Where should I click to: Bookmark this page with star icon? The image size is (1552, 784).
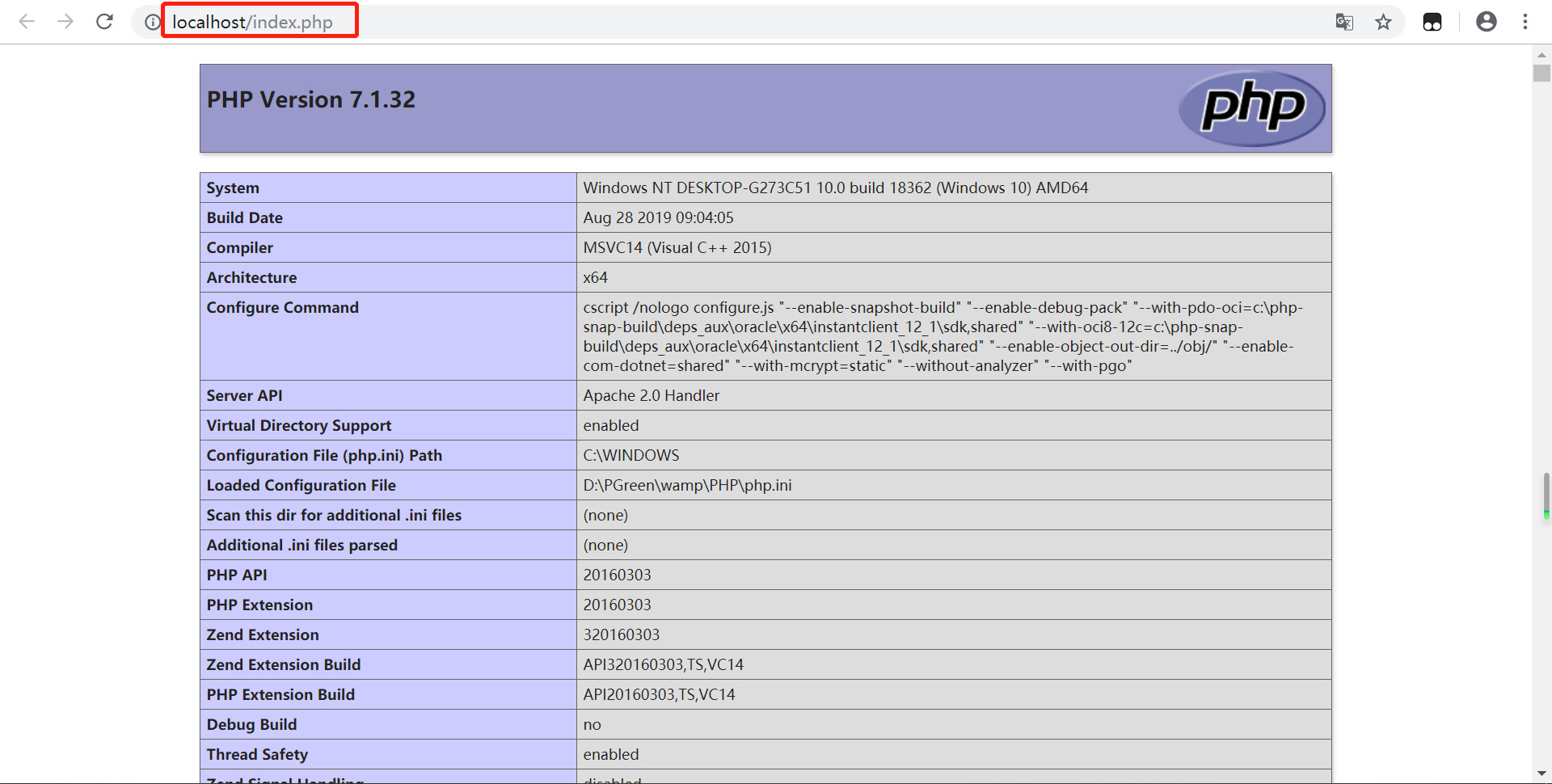click(1384, 22)
